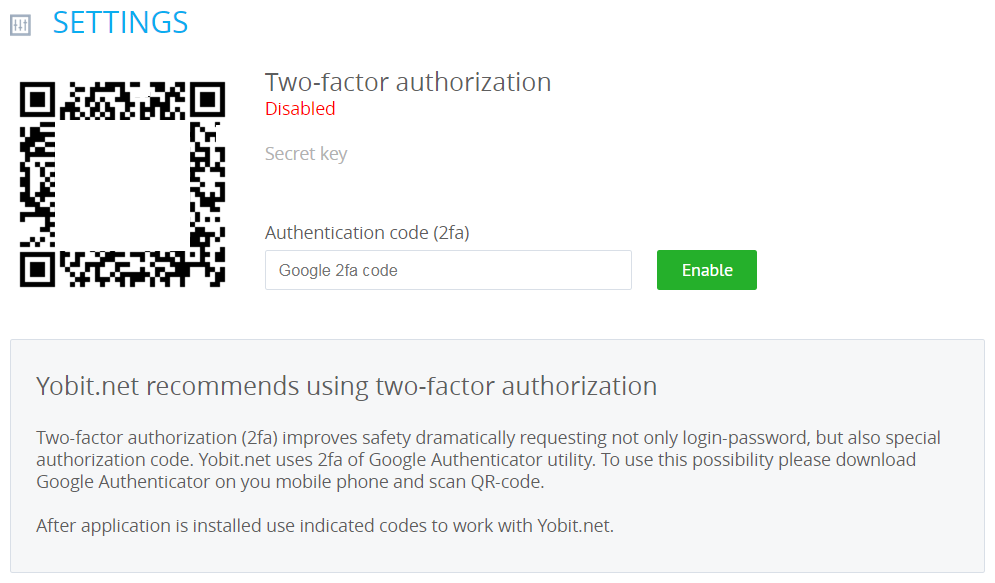Image resolution: width=995 pixels, height=583 pixels.
Task: Click the Authentication code (2fa) label
Action: pyautogui.click(x=367, y=233)
